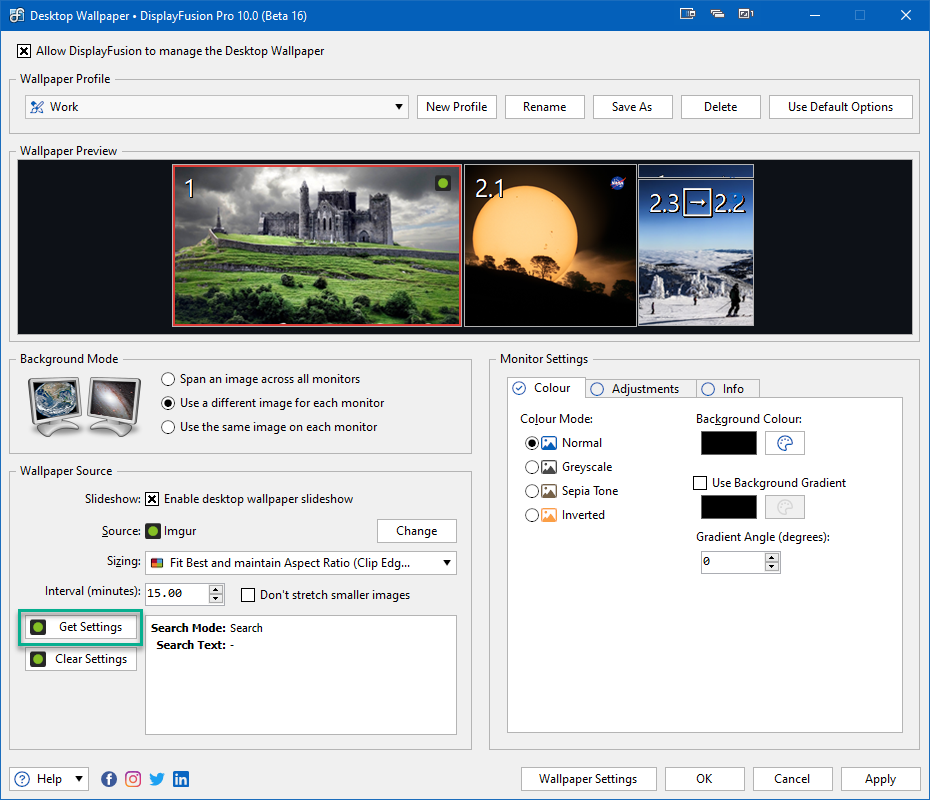
Task: Open the Sizing dropdown
Action: click(447, 563)
